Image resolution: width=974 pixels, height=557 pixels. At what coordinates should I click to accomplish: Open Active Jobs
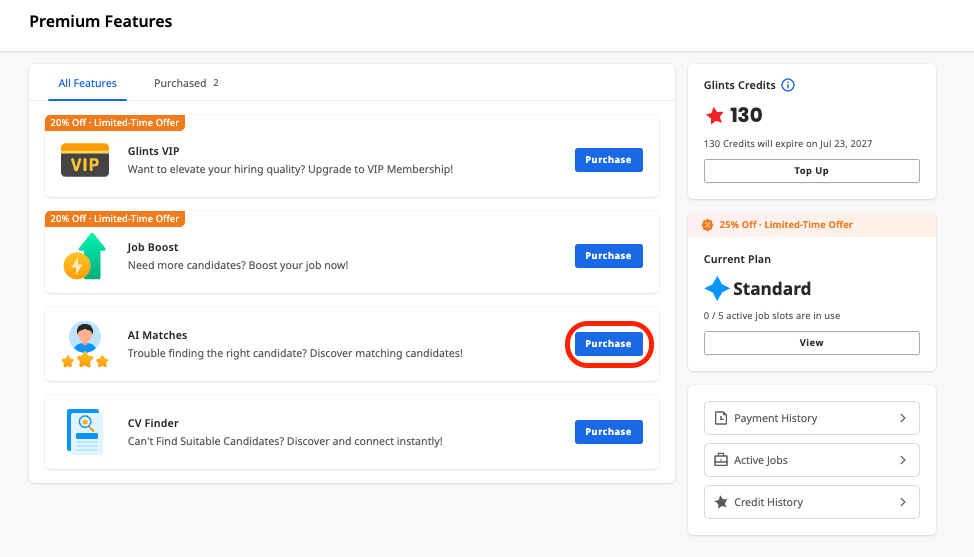click(x=811, y=460)
